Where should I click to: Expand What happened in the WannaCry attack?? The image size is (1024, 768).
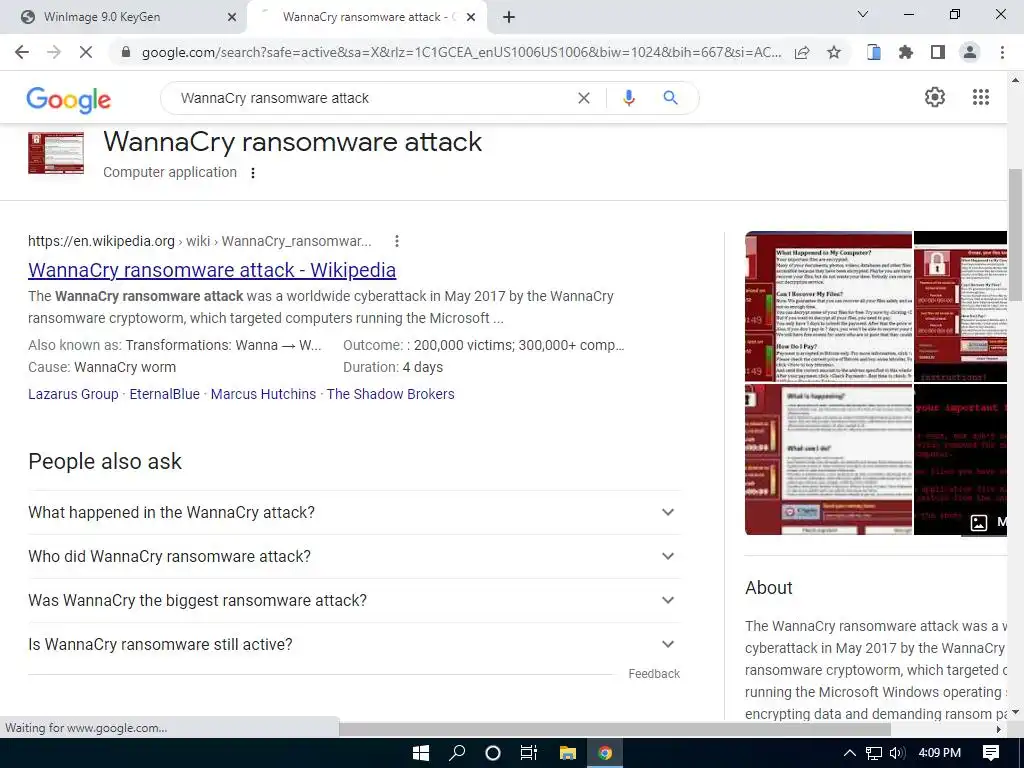click(x=354, y=513)
